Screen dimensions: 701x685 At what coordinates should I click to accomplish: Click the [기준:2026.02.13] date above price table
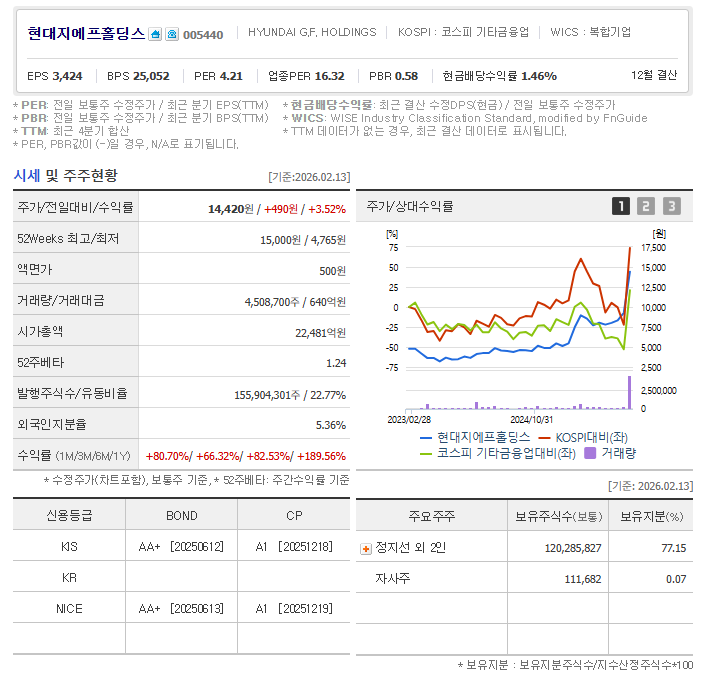point(309,177)
